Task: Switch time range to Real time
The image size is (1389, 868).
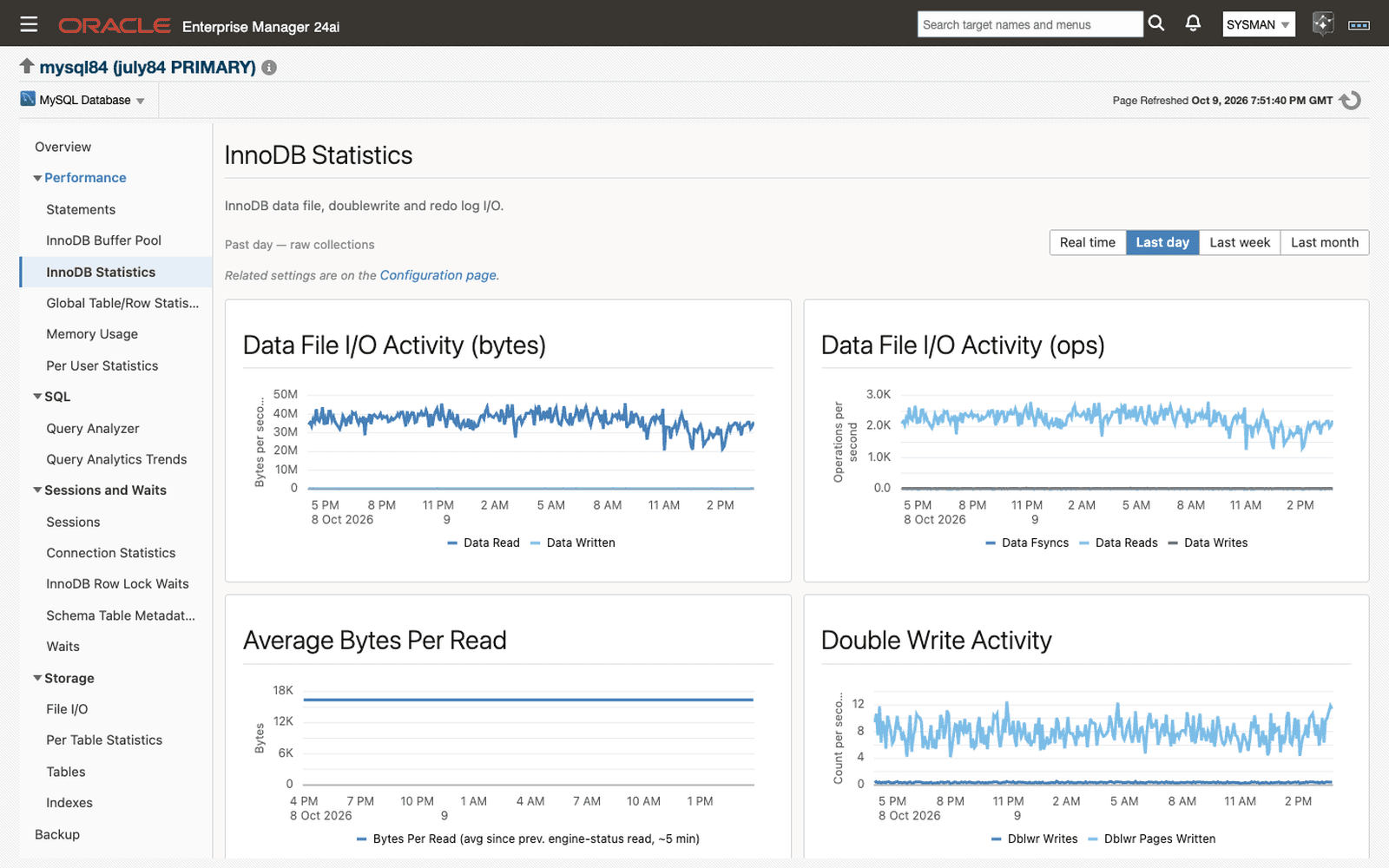Action: coord(1088,242)
